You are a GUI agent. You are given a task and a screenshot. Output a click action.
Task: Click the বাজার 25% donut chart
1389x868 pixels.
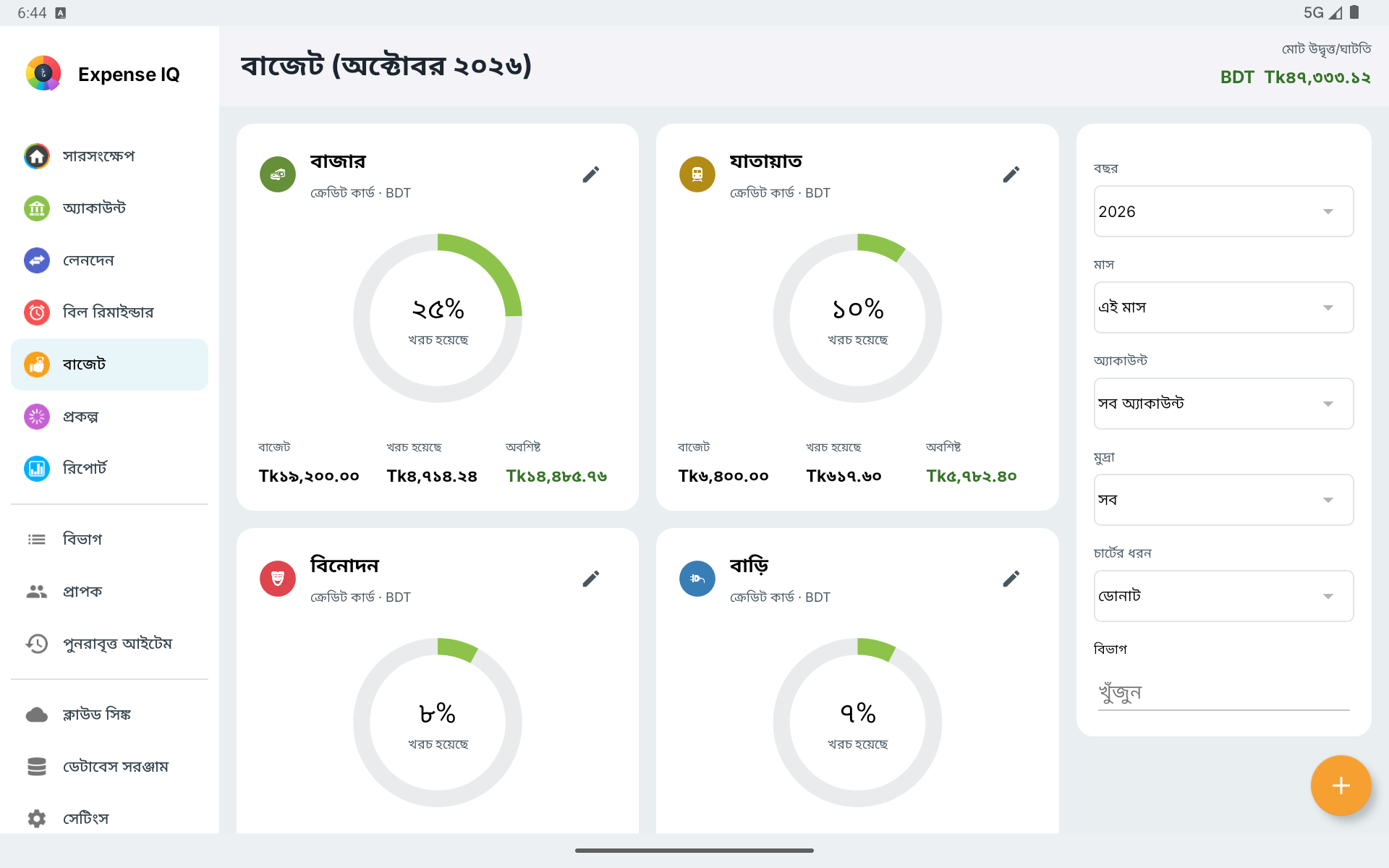438,318
